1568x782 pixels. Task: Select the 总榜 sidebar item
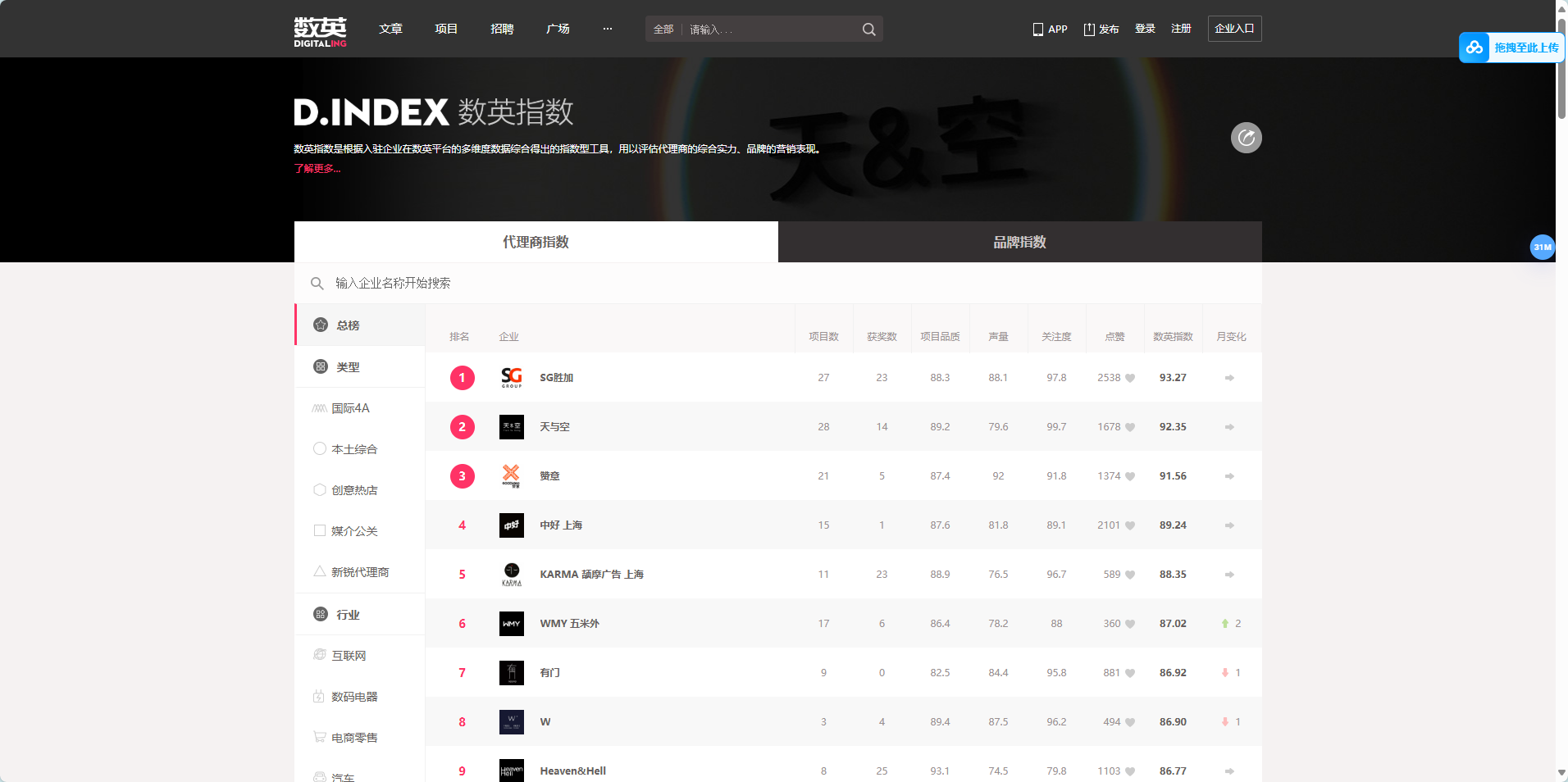click(360, 325)
